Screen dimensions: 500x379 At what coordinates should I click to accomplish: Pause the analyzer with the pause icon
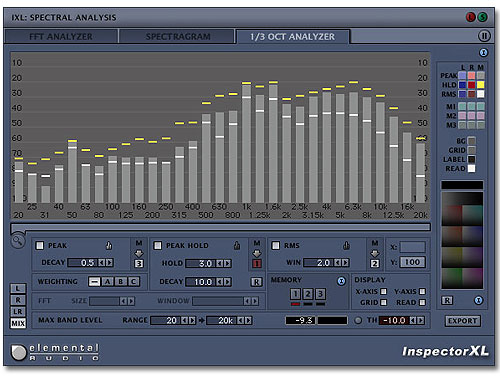[x=484, y=36]
